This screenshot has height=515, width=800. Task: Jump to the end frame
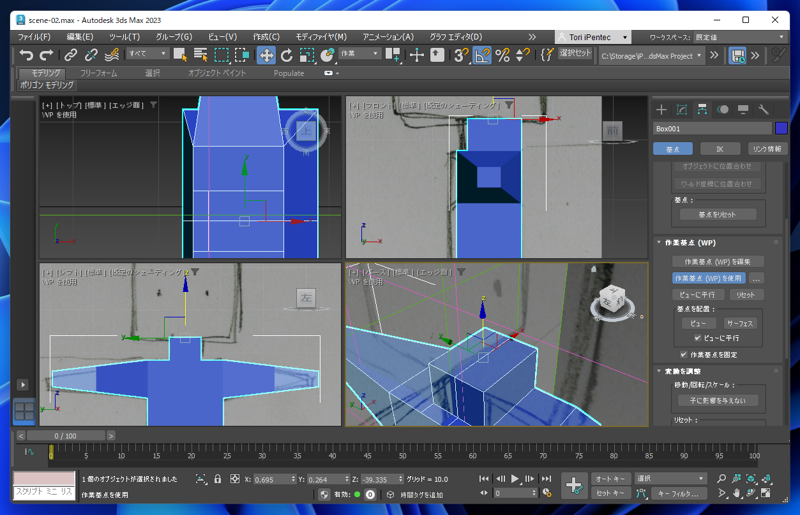(546, 478)
